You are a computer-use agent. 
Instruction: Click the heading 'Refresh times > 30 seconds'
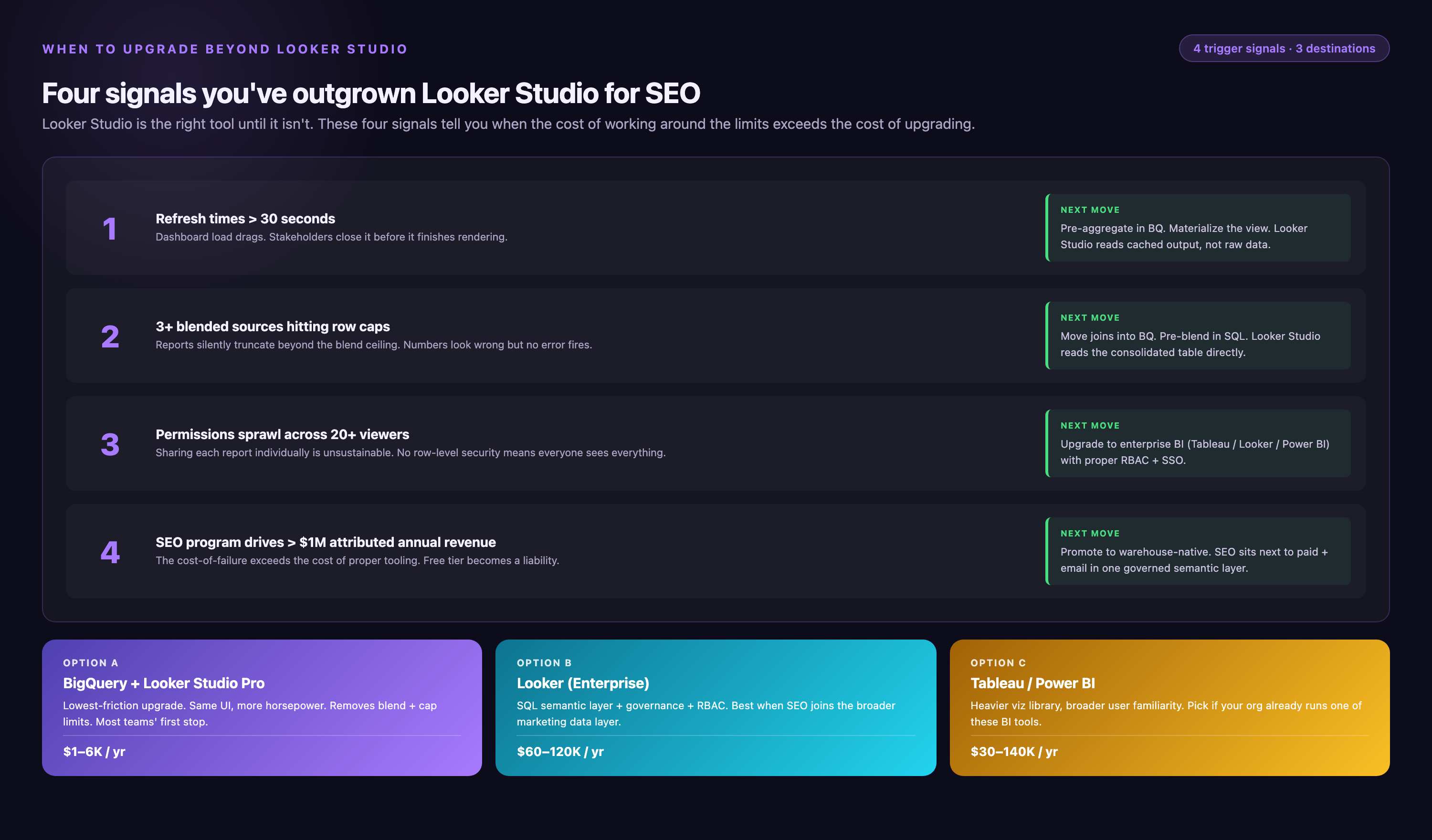tap(245, 218)
